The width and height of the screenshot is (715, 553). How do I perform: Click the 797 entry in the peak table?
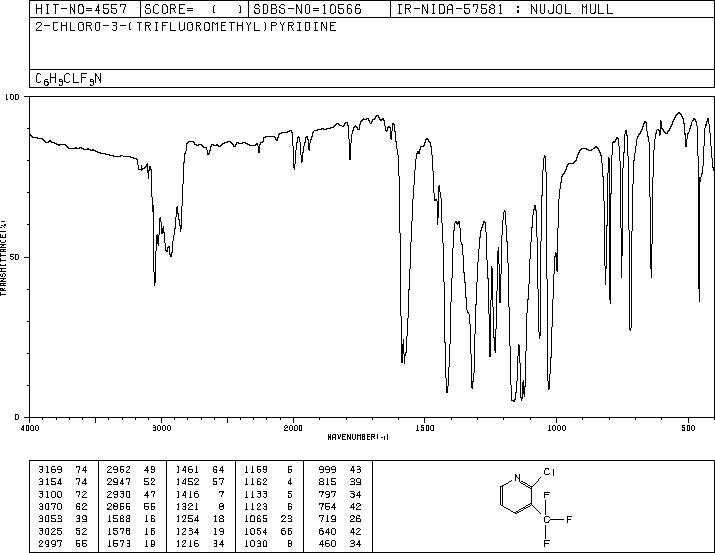coord(327,494)
